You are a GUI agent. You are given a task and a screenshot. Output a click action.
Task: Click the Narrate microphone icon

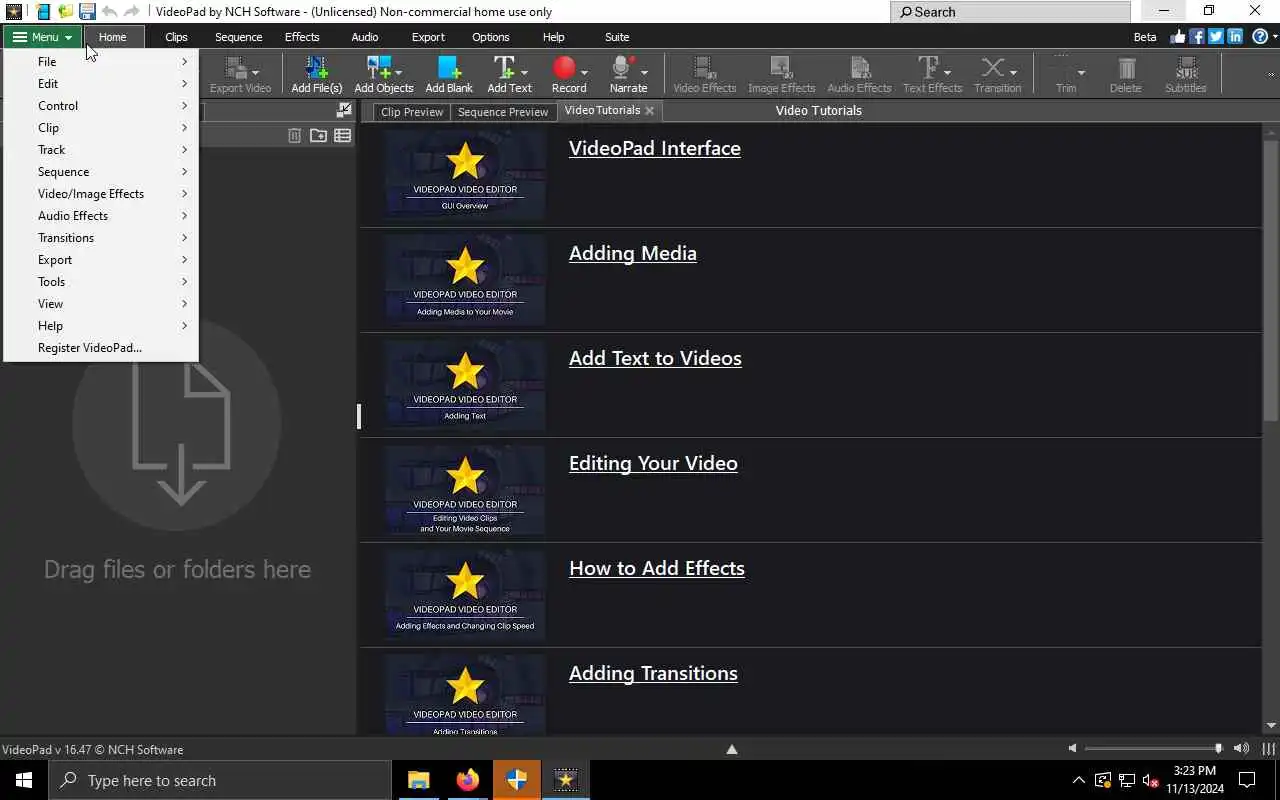pos(623,68)
